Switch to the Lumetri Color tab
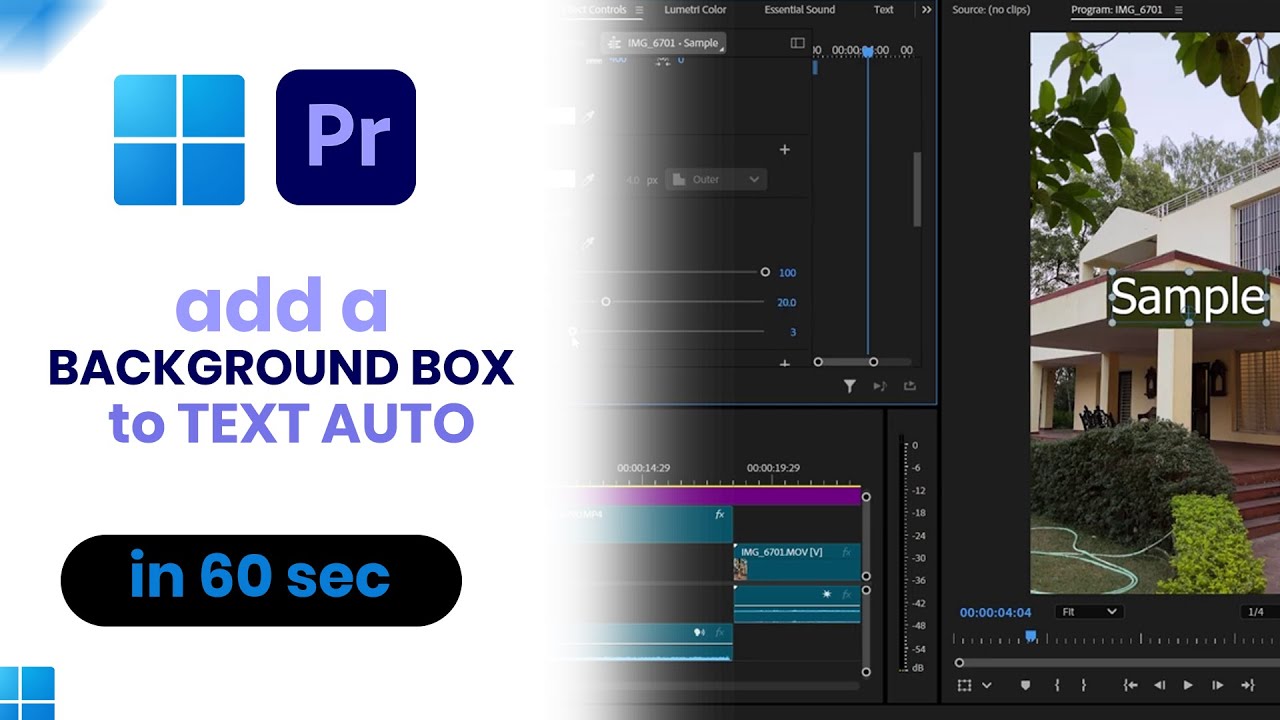Image resolution: width=1280 pixels, height=720 pixels. tap(695, 10)
